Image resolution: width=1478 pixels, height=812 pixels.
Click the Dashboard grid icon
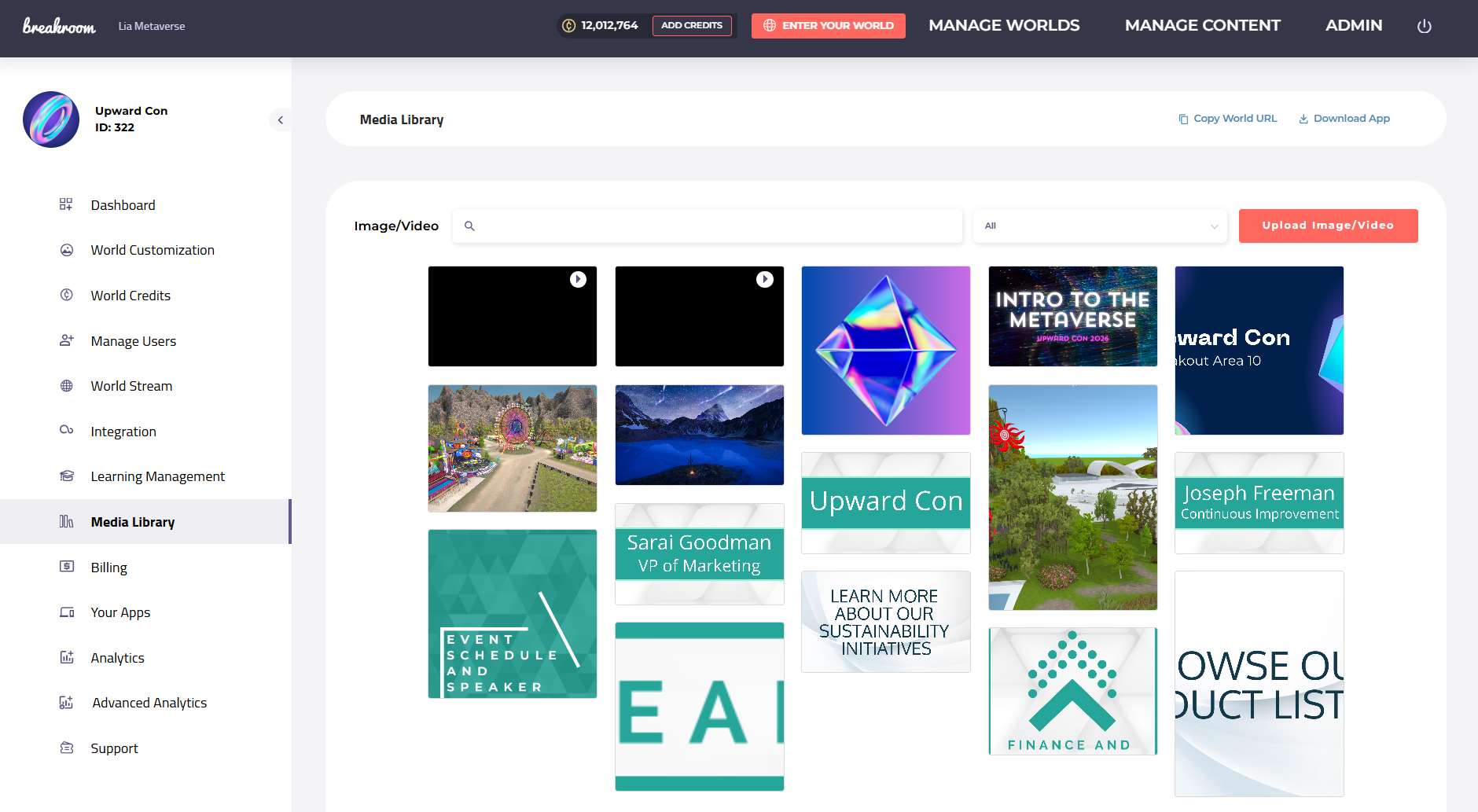point(66,204)
